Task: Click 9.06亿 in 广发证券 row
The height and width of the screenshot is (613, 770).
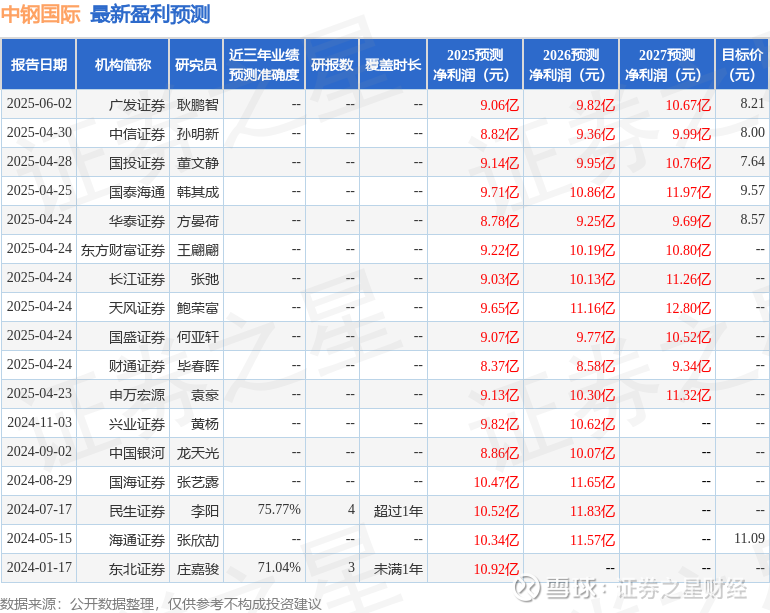Action: pyautogui.click(x=499, y=105)
